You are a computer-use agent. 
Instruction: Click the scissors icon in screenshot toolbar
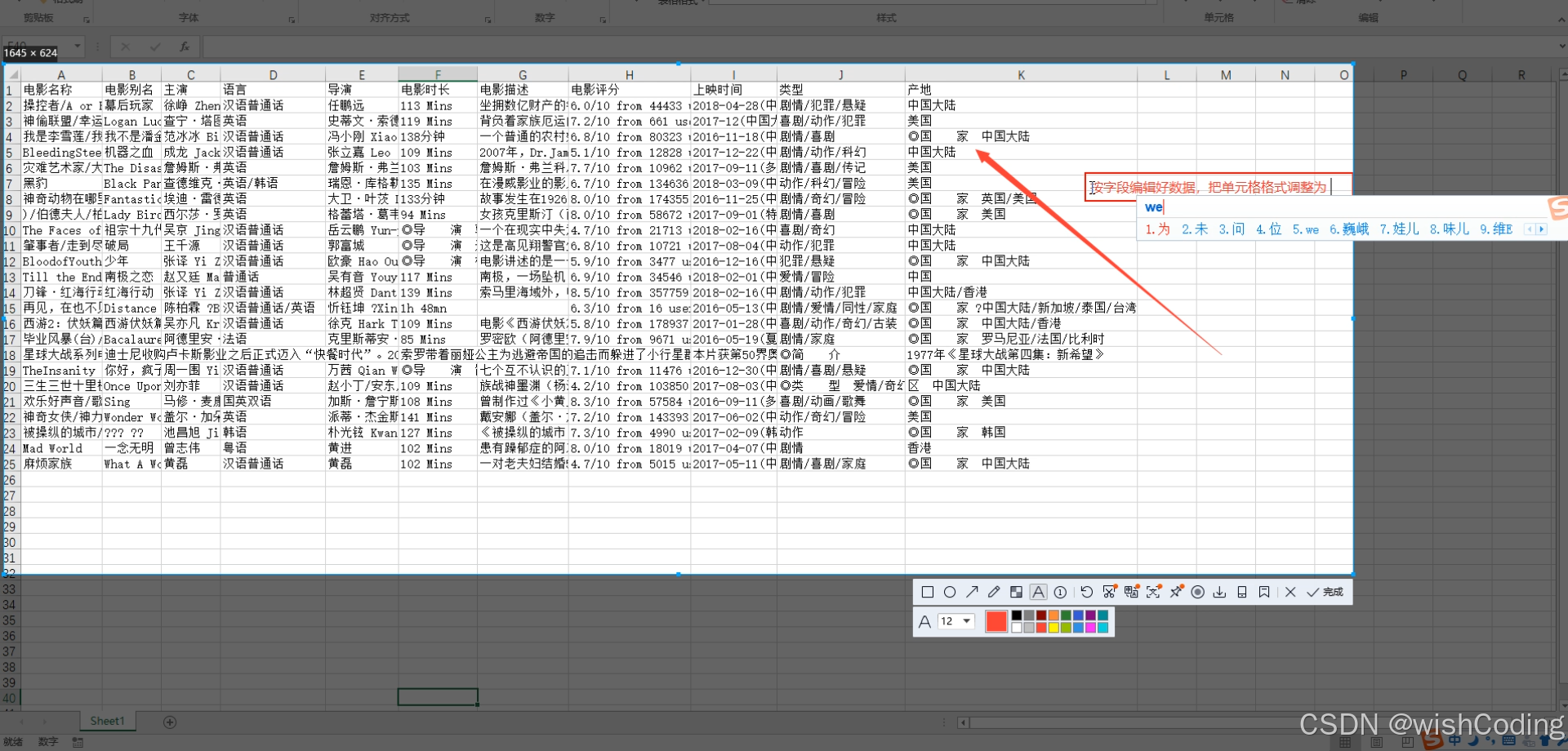(1109, 592)
